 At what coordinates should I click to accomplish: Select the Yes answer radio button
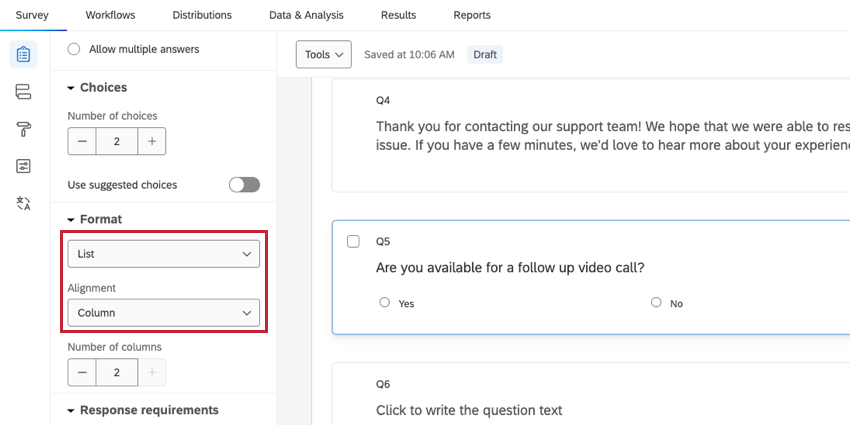tap(385, 302)
